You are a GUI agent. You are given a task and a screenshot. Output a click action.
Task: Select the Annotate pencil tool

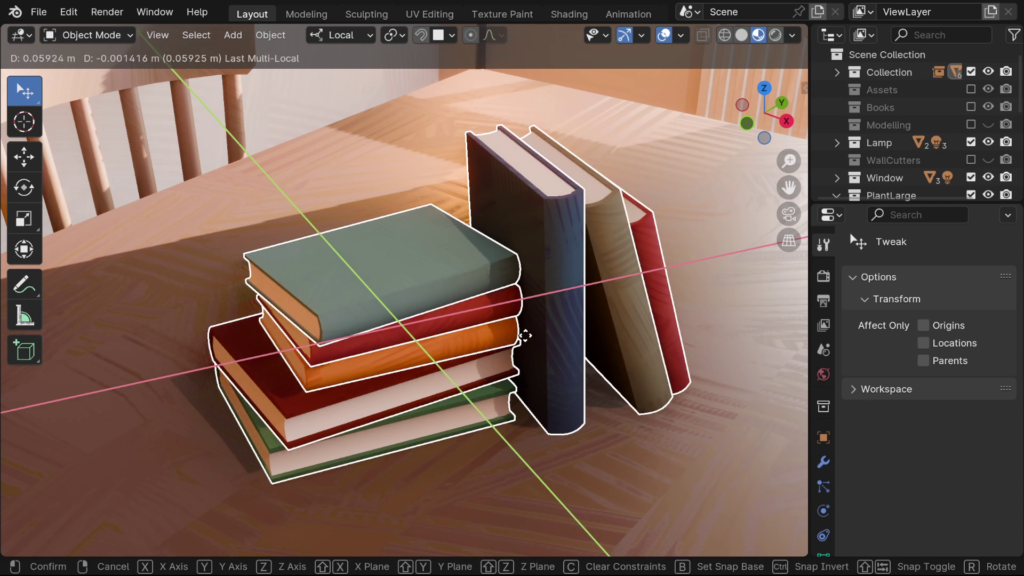pyautogui.click(x=24, y=285)
